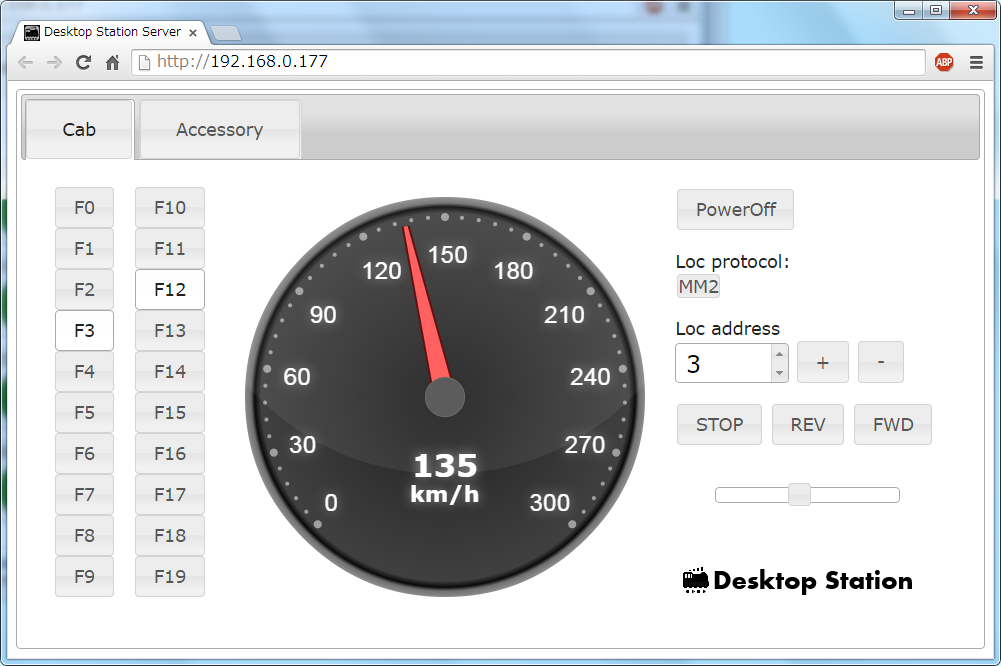Toggle function F8

coord(84,535)
